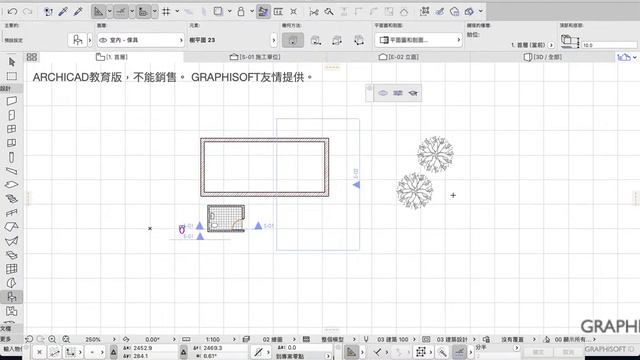Click the Suspend Groups lock icon
The width and height of the screenshot is (640, 360).
click(x=241, y=11)
